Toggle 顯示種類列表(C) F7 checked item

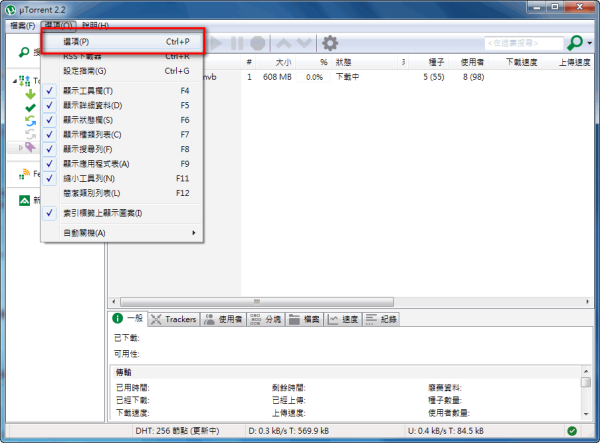click(122, 135)
